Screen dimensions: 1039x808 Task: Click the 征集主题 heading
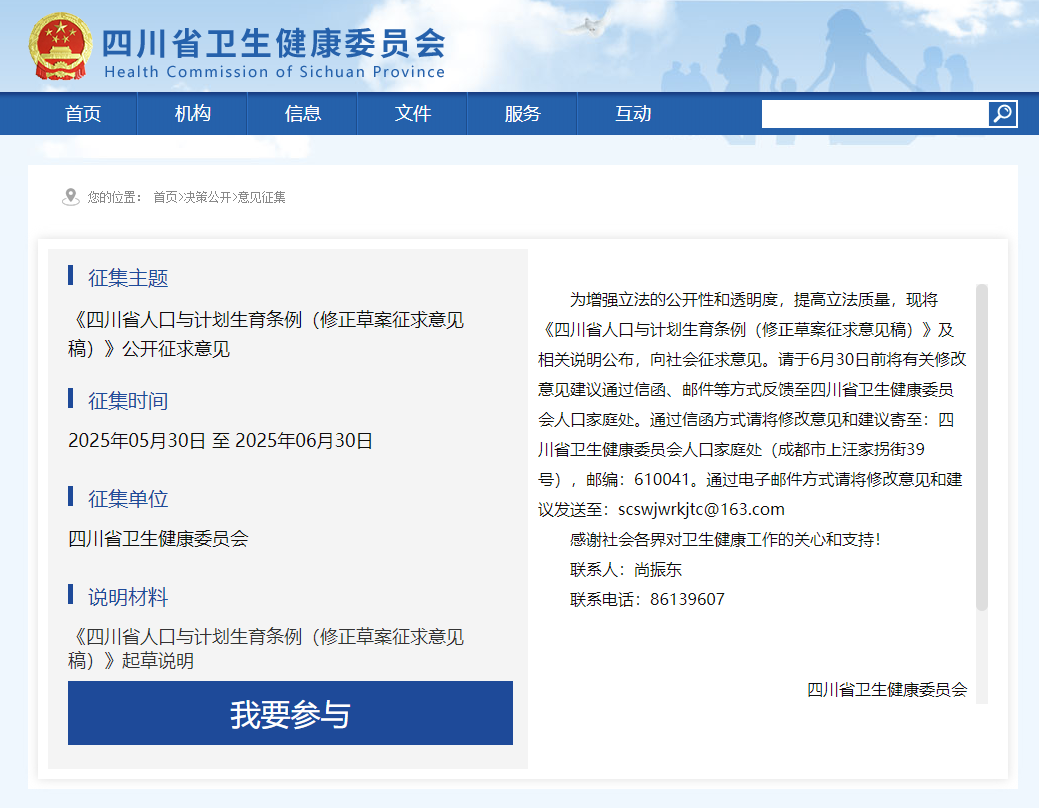[128, 278]
